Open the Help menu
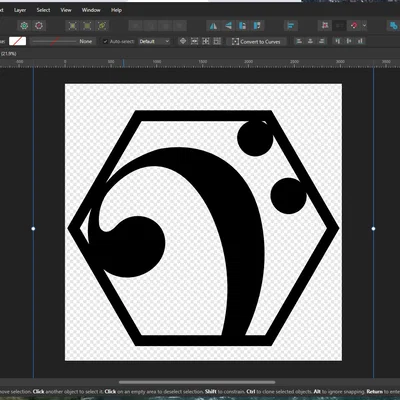 click(x=116, y=10)
